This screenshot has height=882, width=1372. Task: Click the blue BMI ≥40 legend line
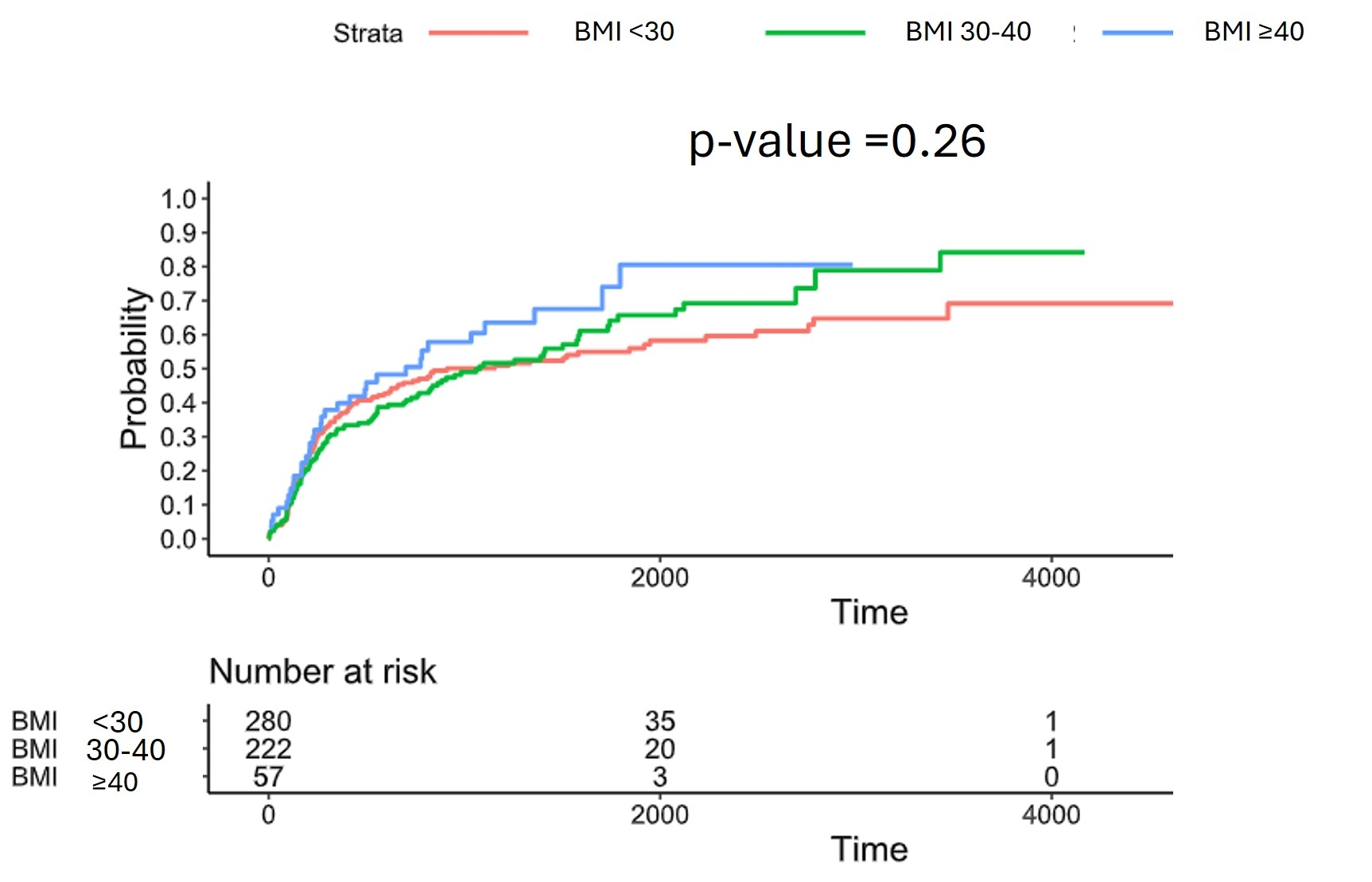point(1137,33)
